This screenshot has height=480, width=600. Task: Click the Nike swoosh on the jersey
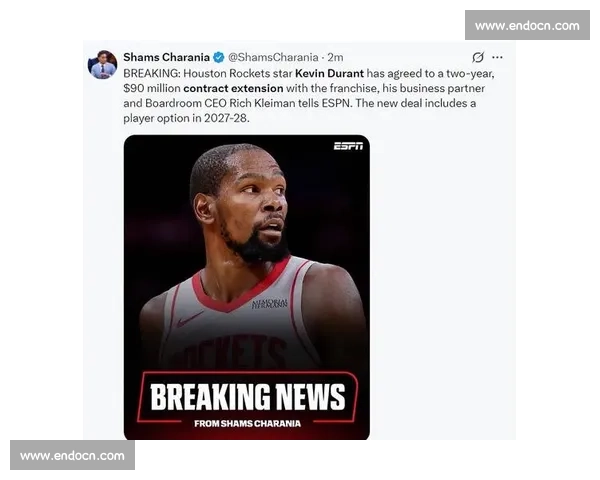click(x=190, y=319)
